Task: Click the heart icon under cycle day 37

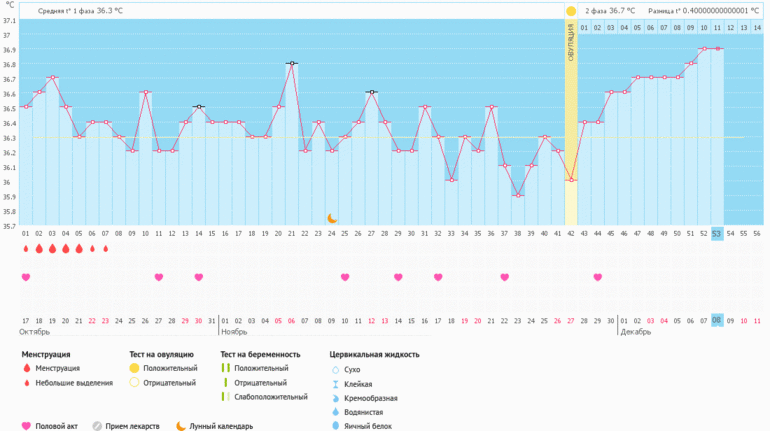Action: tap(504, 277)
